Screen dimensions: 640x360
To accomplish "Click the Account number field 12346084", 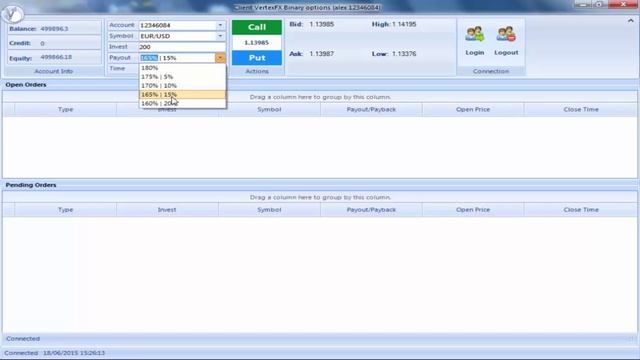I will 177,25.
